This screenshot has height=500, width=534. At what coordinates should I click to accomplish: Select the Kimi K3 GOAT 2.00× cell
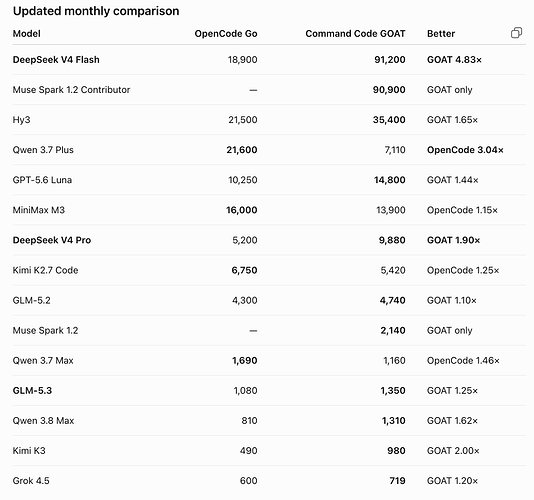[453, 451]
